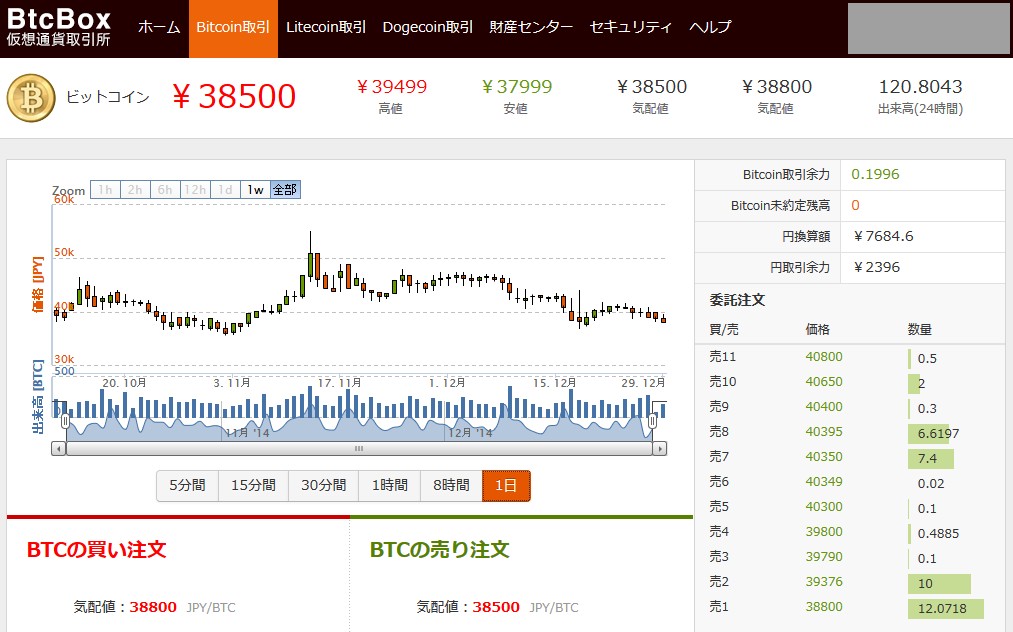
Task: Click the Bitcoin取引余力 value 0.1996
Action: coord(875,174)
